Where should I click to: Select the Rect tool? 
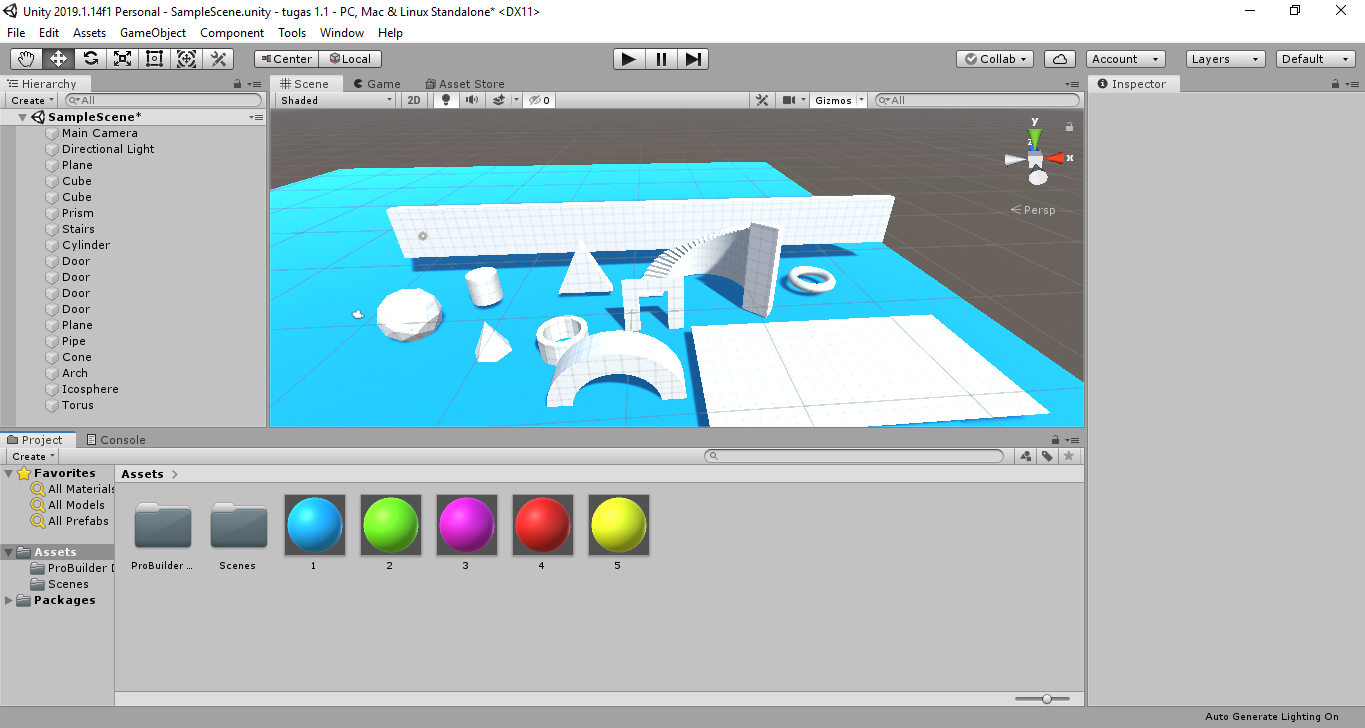point(155,58)
